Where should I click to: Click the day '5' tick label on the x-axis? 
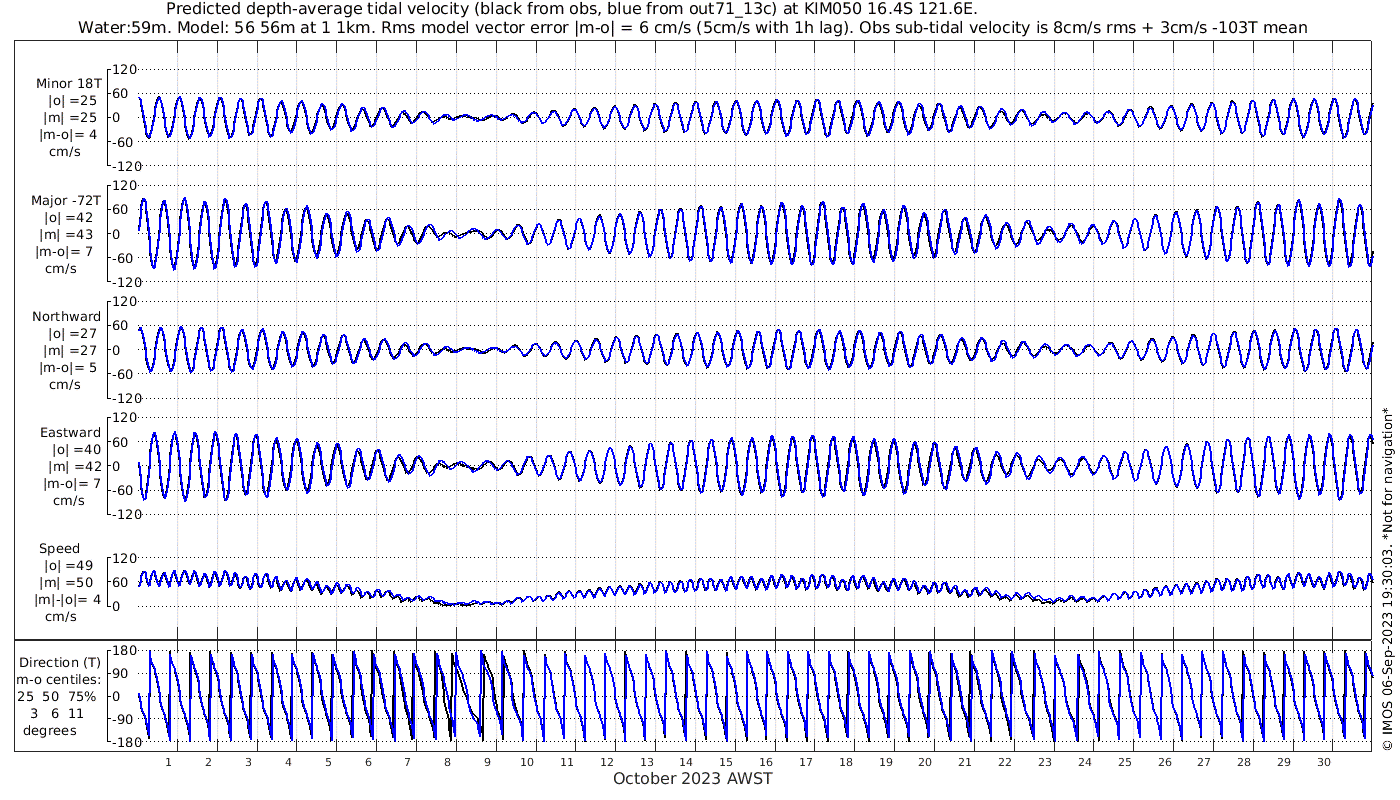pyautogui.click(x=328, y=762)
